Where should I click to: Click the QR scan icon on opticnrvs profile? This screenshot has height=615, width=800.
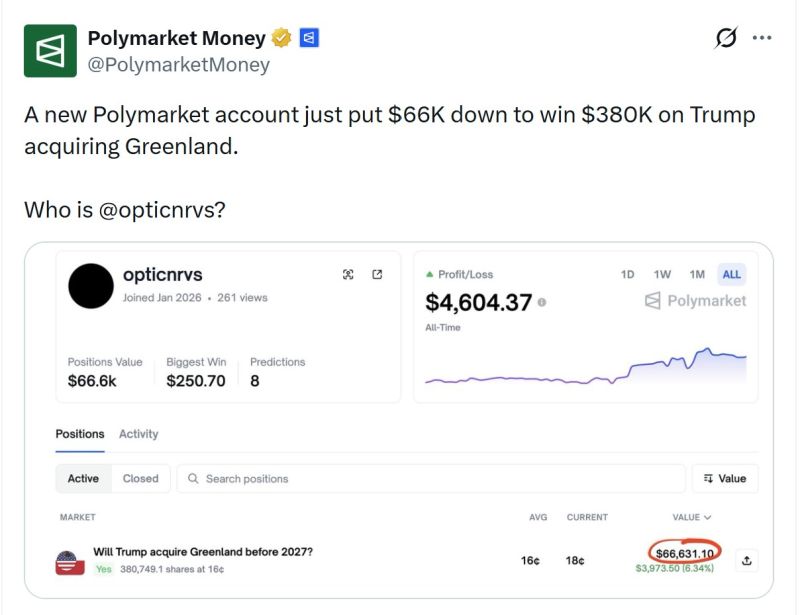pyautogui.click(x=348, y=274)
